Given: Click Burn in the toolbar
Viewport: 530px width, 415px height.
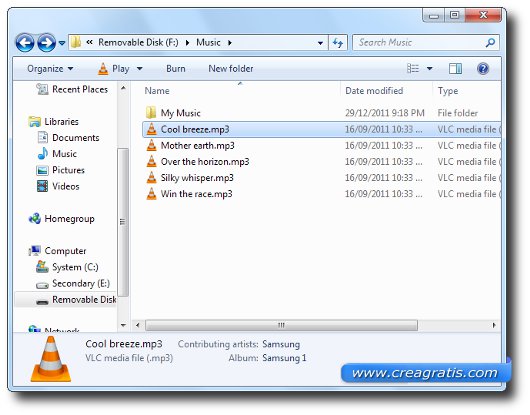Looking at the screenshot, I should pos(176,69).
